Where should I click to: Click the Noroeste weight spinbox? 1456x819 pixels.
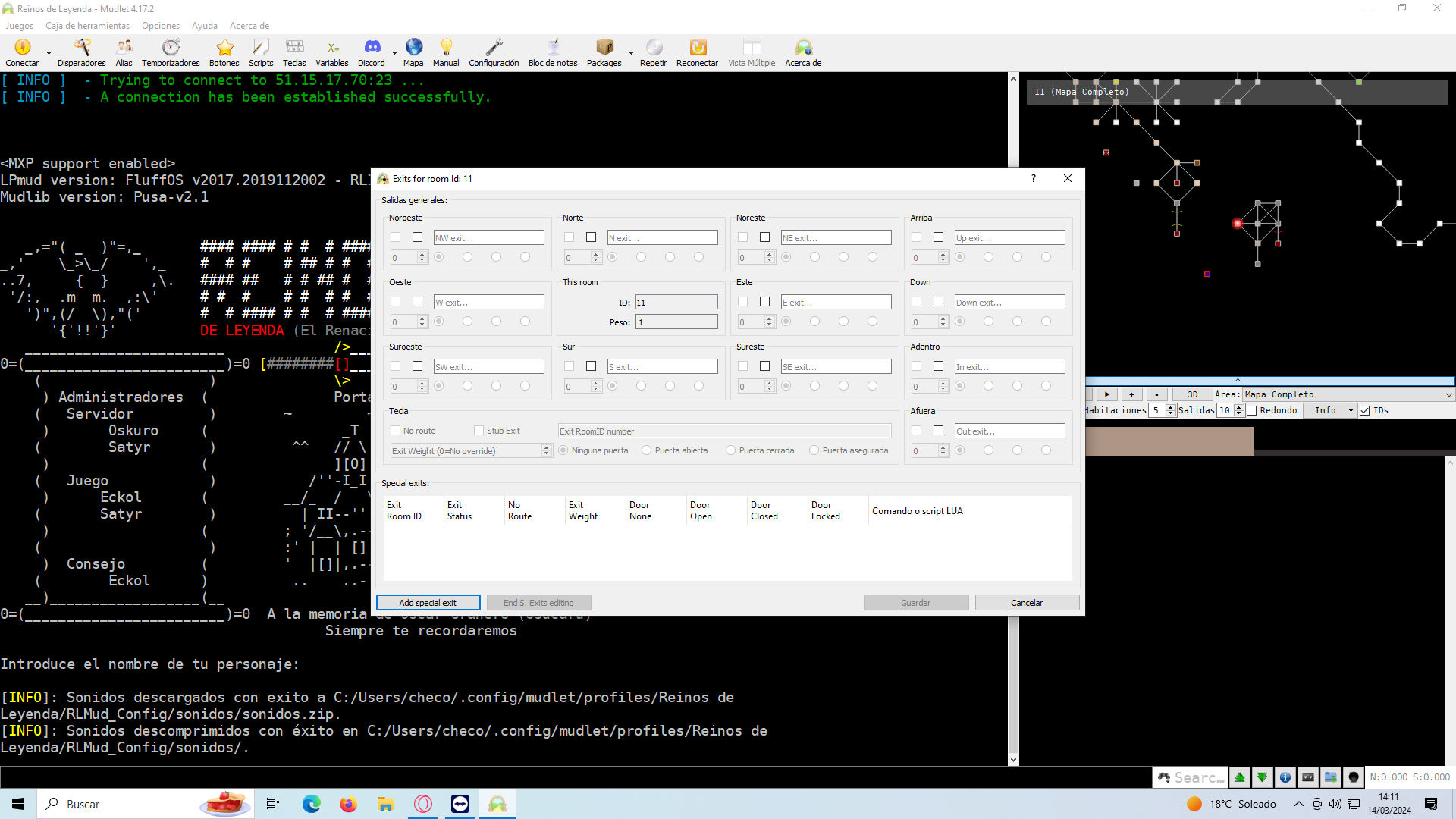[x=409, y=258]
